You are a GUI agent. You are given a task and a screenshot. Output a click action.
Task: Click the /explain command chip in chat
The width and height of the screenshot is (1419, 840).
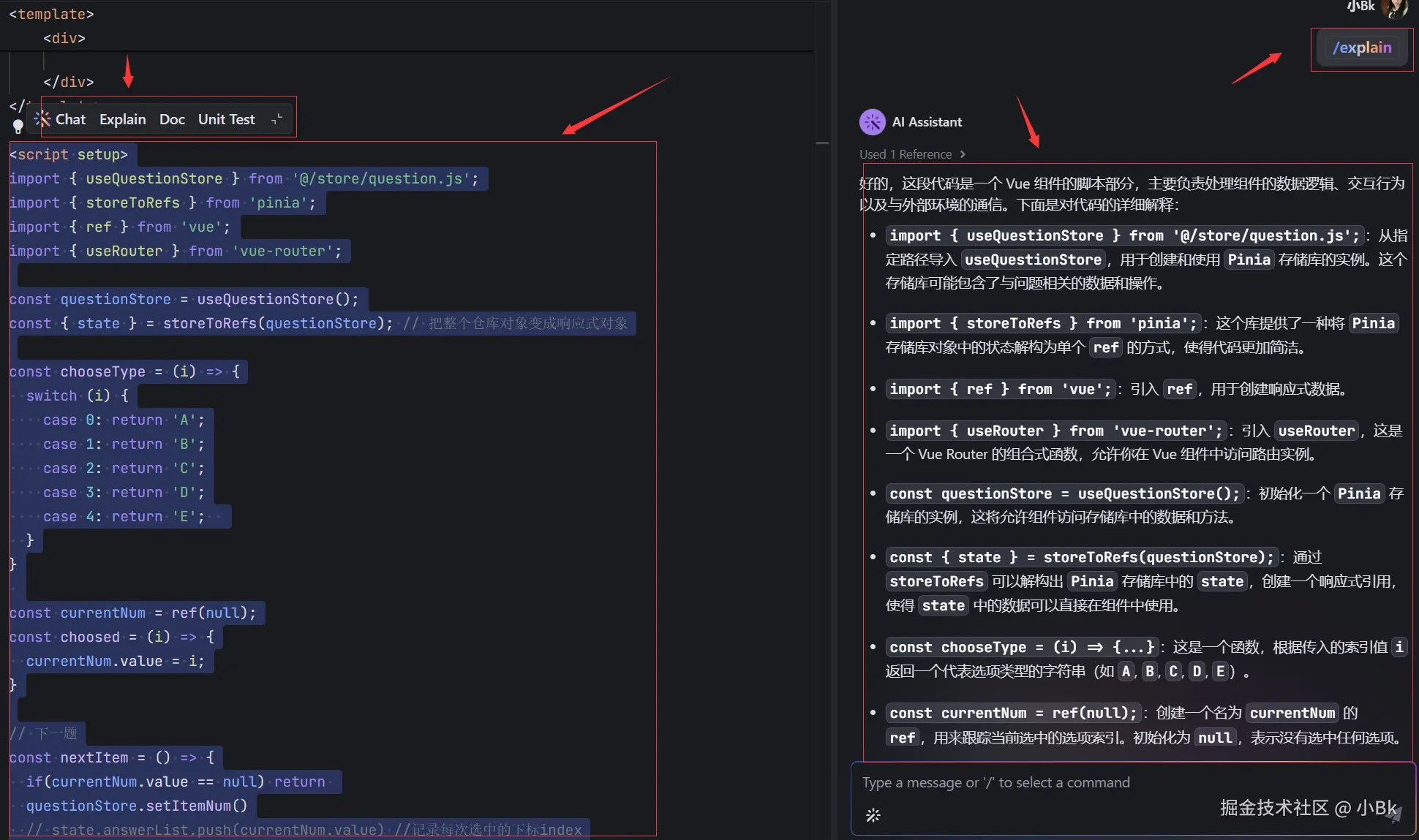(x=1362, y=48)
